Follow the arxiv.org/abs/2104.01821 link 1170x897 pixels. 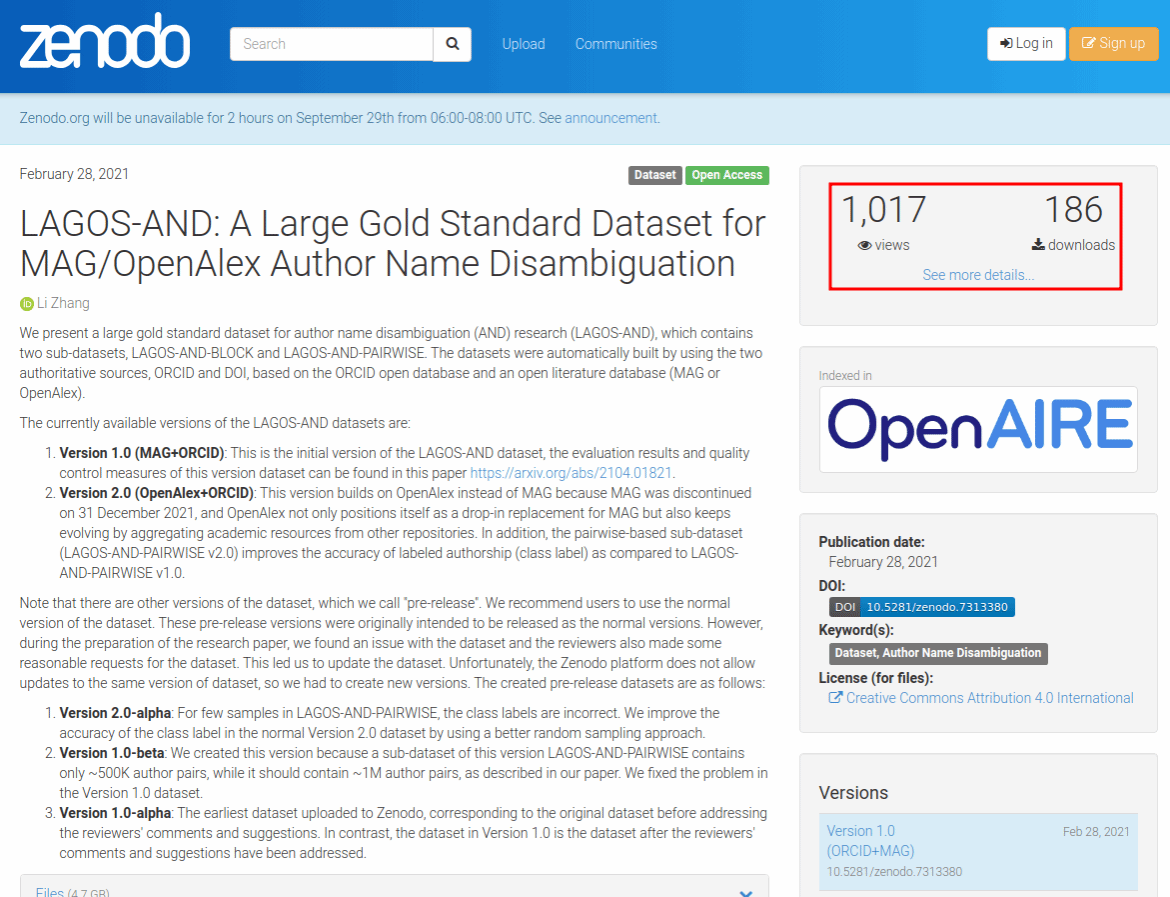pos(570,473)
